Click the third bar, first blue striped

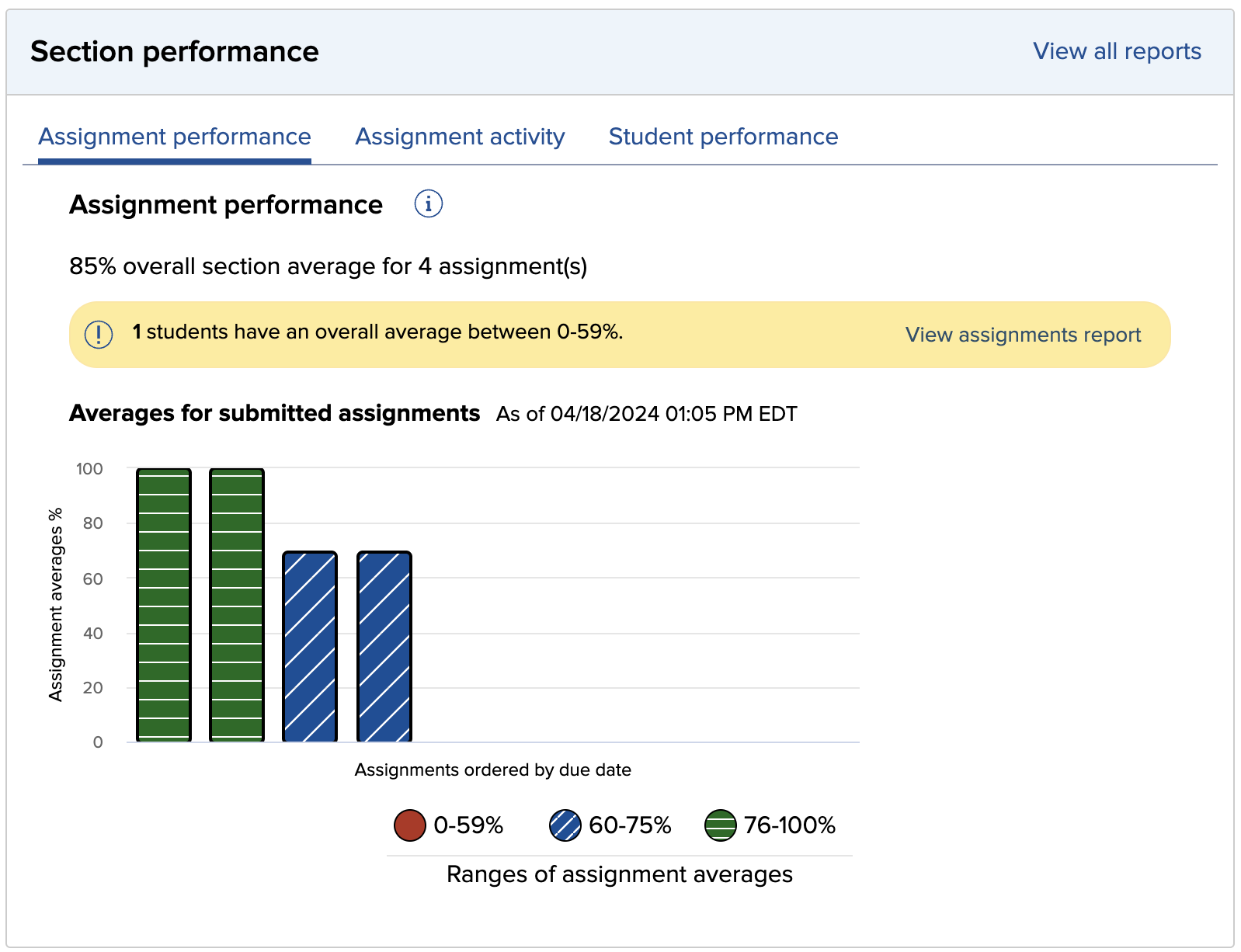pyautogui.click(x=310, y=647)
